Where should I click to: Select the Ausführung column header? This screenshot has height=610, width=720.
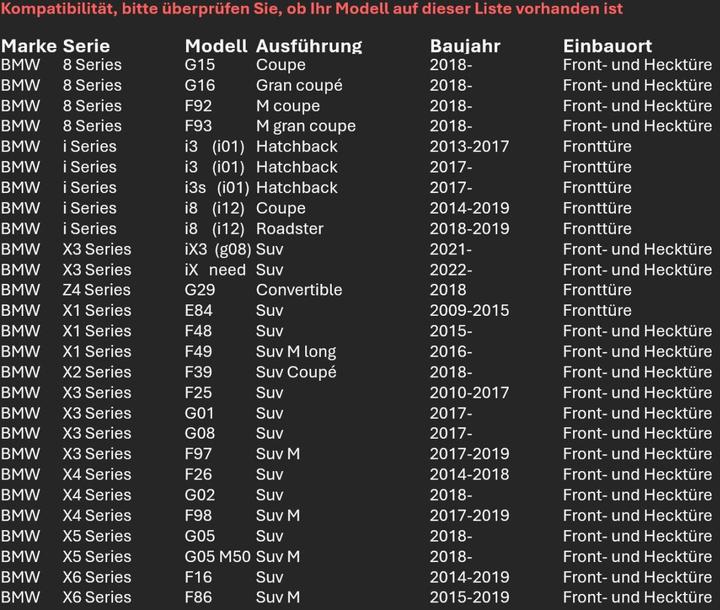[309, 46]
